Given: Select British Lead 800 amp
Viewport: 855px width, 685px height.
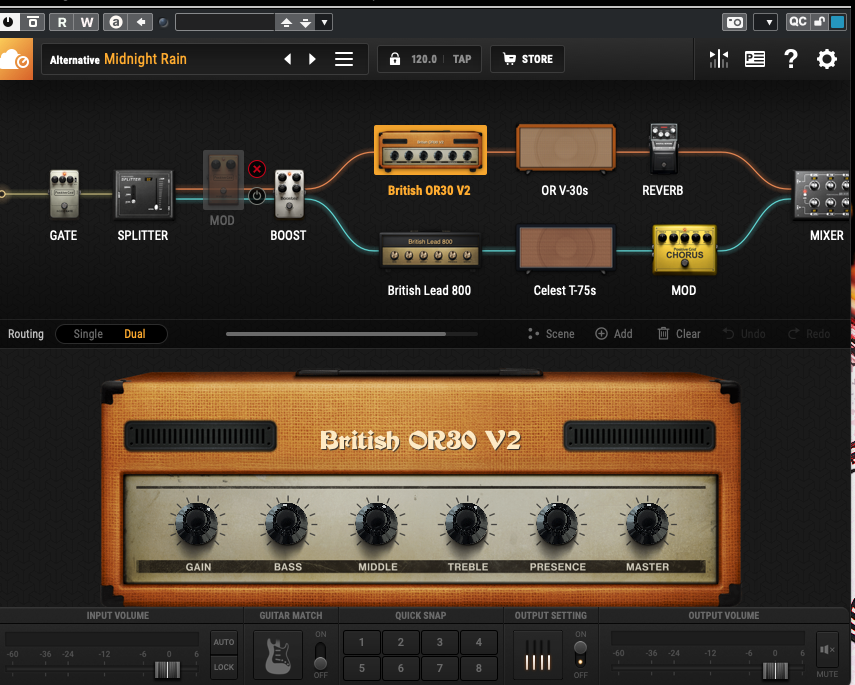Looking at the screenshot, I should coord(430,250).
